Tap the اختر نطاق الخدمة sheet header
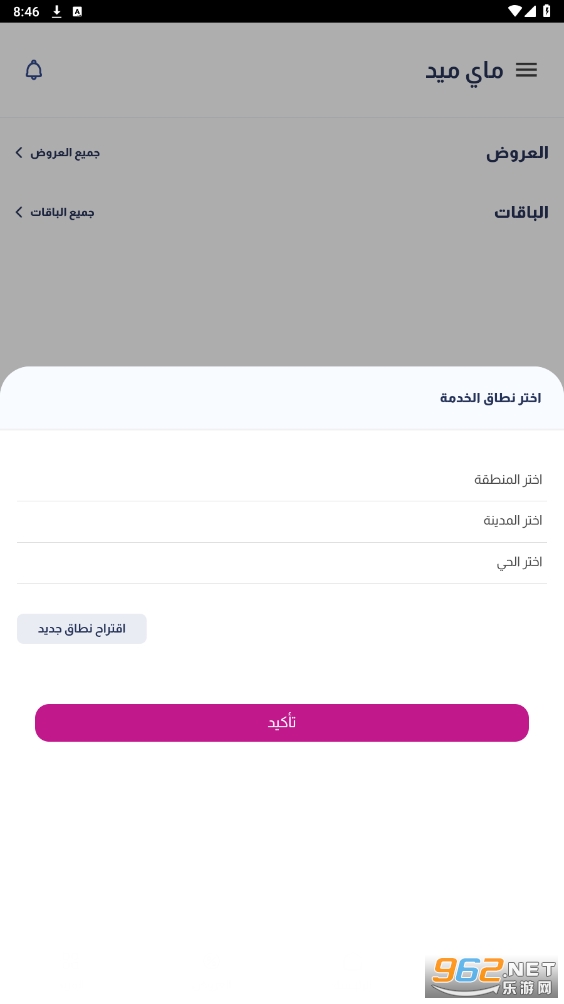 pos(490,398)
